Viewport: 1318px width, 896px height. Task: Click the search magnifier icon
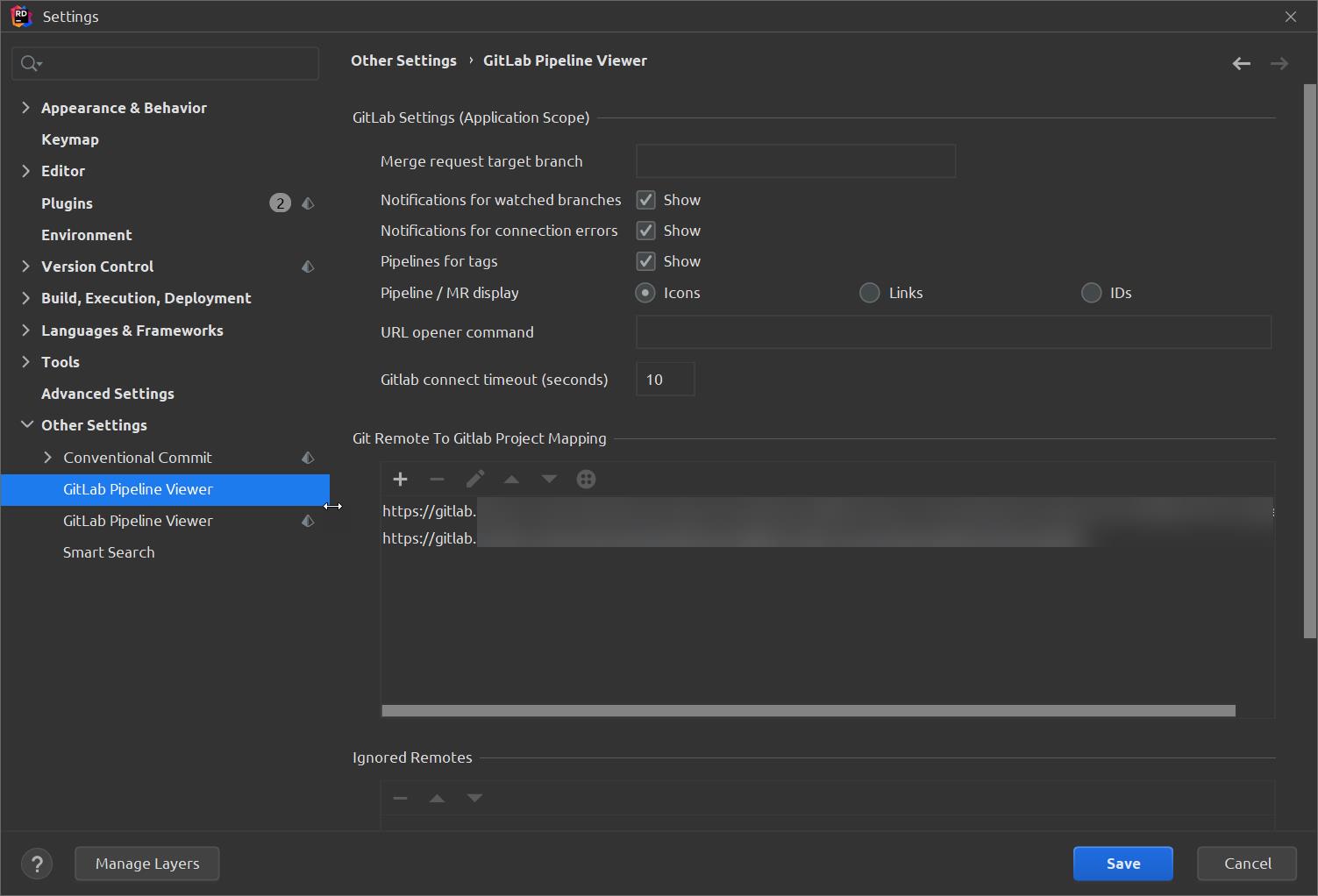tap(30, 63)
